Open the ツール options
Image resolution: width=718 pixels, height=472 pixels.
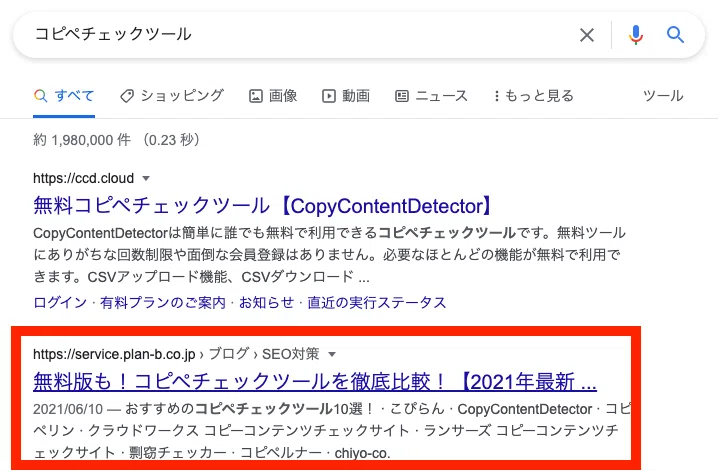pyautogui.click(x=663, y=96)
